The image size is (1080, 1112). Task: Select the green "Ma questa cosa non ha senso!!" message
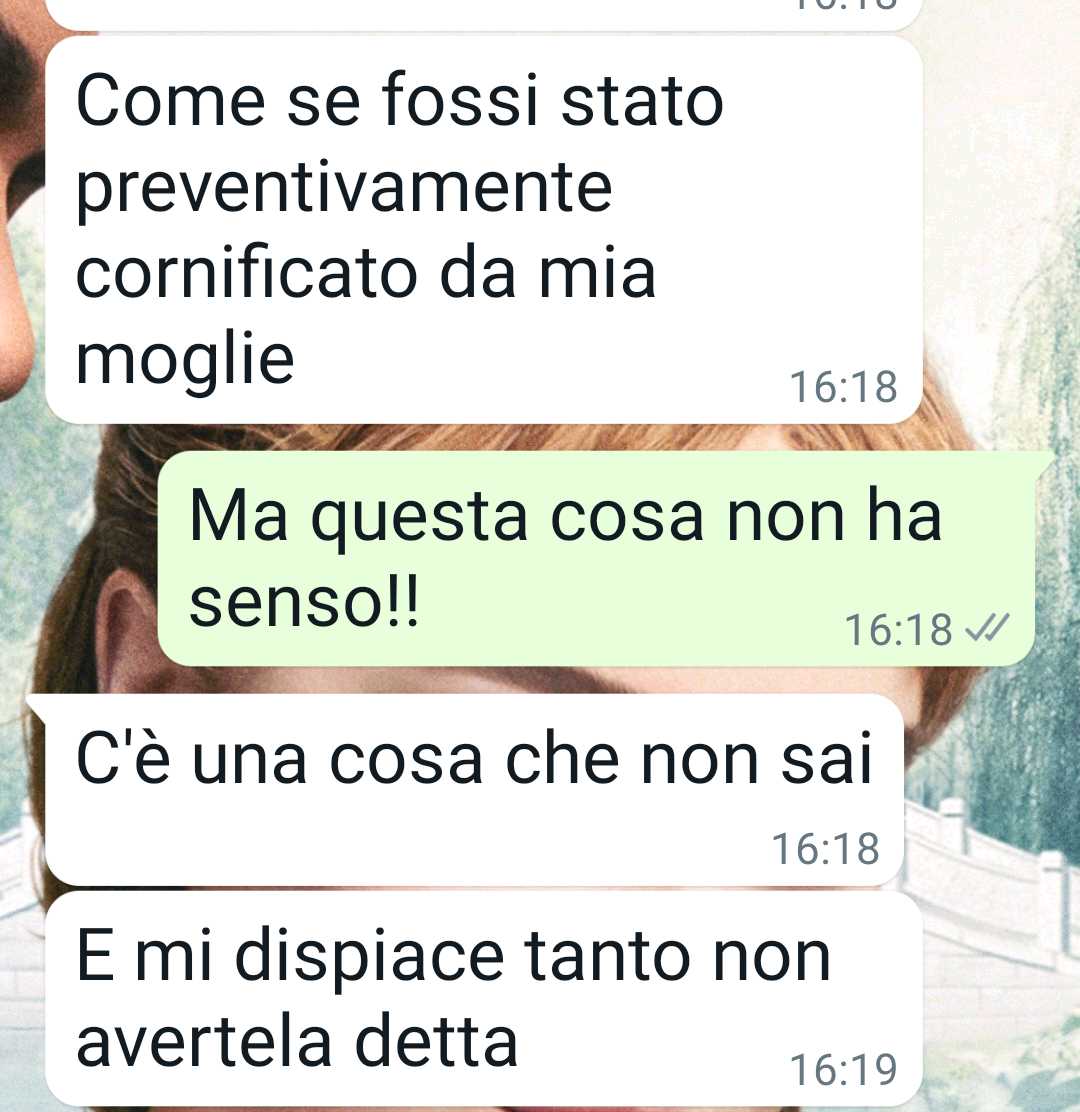[596, 558]
